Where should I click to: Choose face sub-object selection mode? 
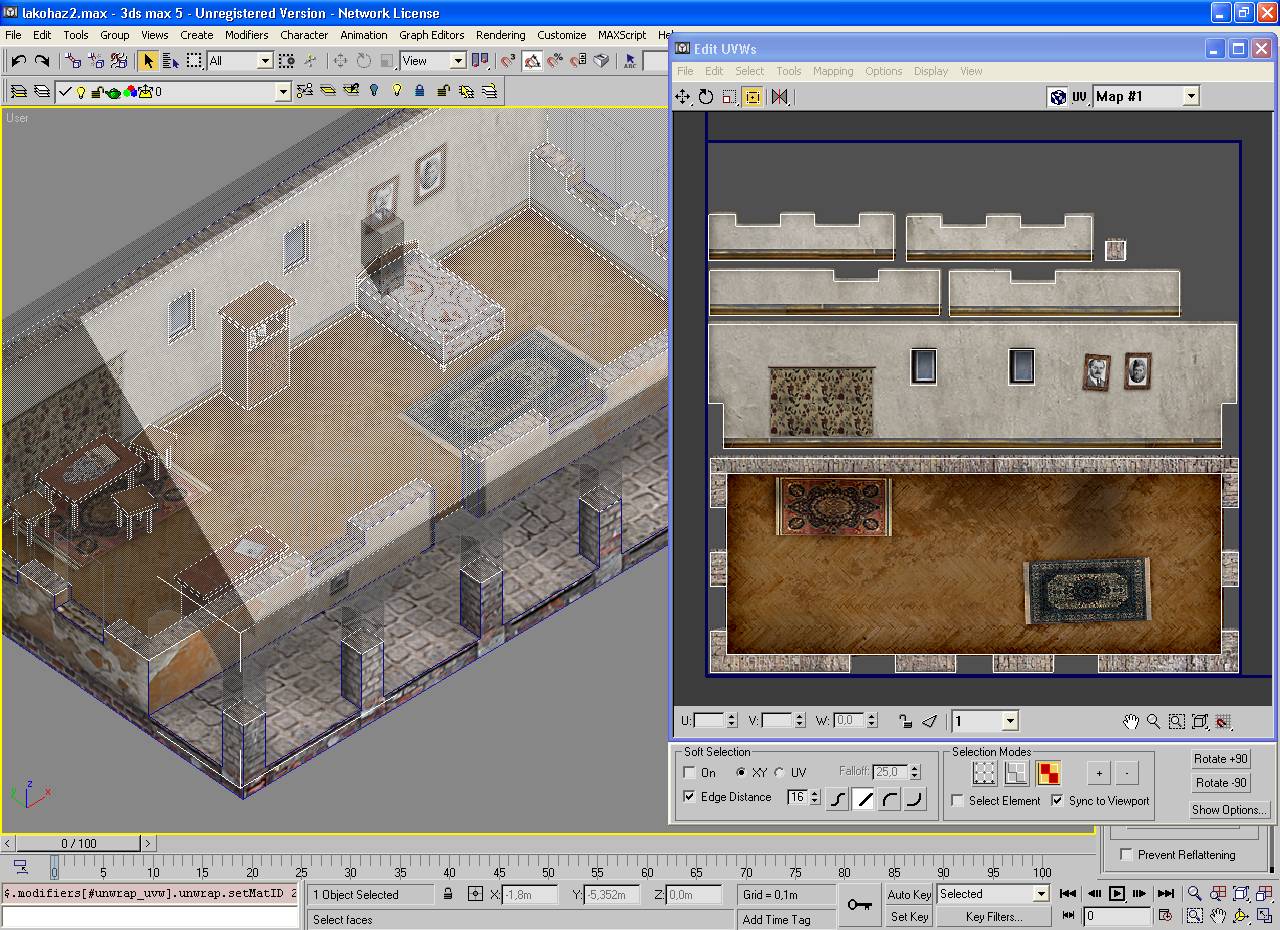pyautogui.click(x=1048, y=773)
